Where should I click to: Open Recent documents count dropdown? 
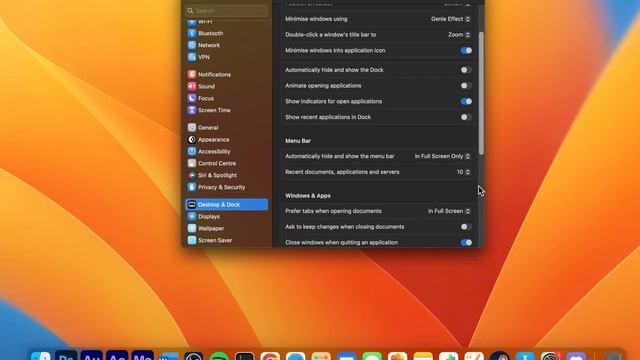(x=463, y=172)
